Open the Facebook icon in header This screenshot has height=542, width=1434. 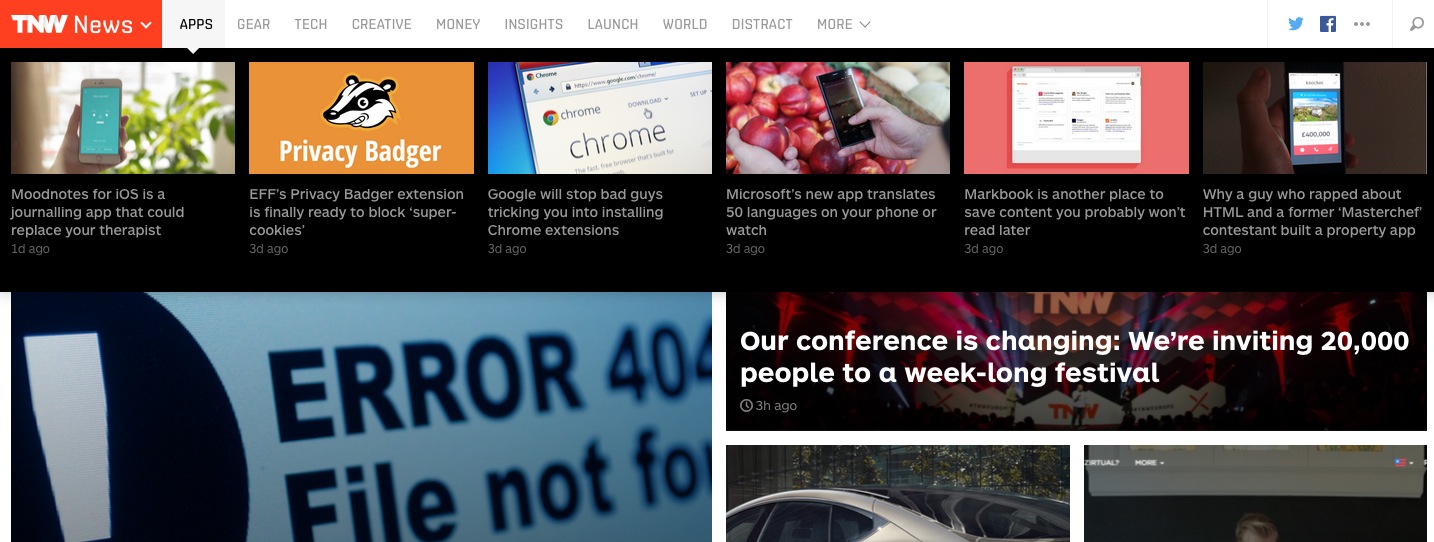coord(1328,24)
